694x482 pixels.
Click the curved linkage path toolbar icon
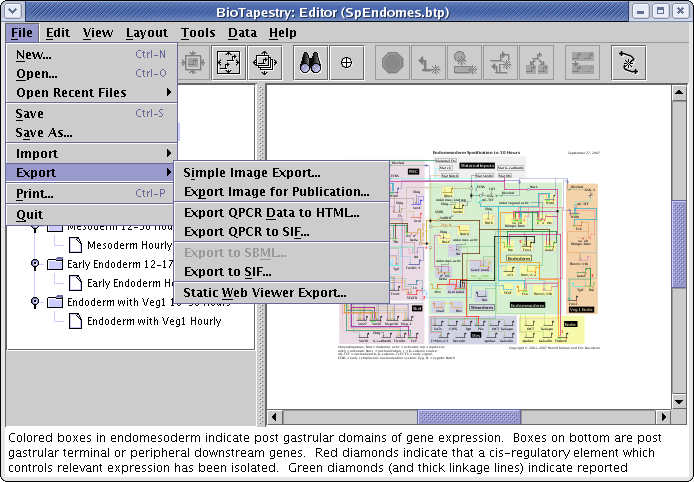coord(628,62)
